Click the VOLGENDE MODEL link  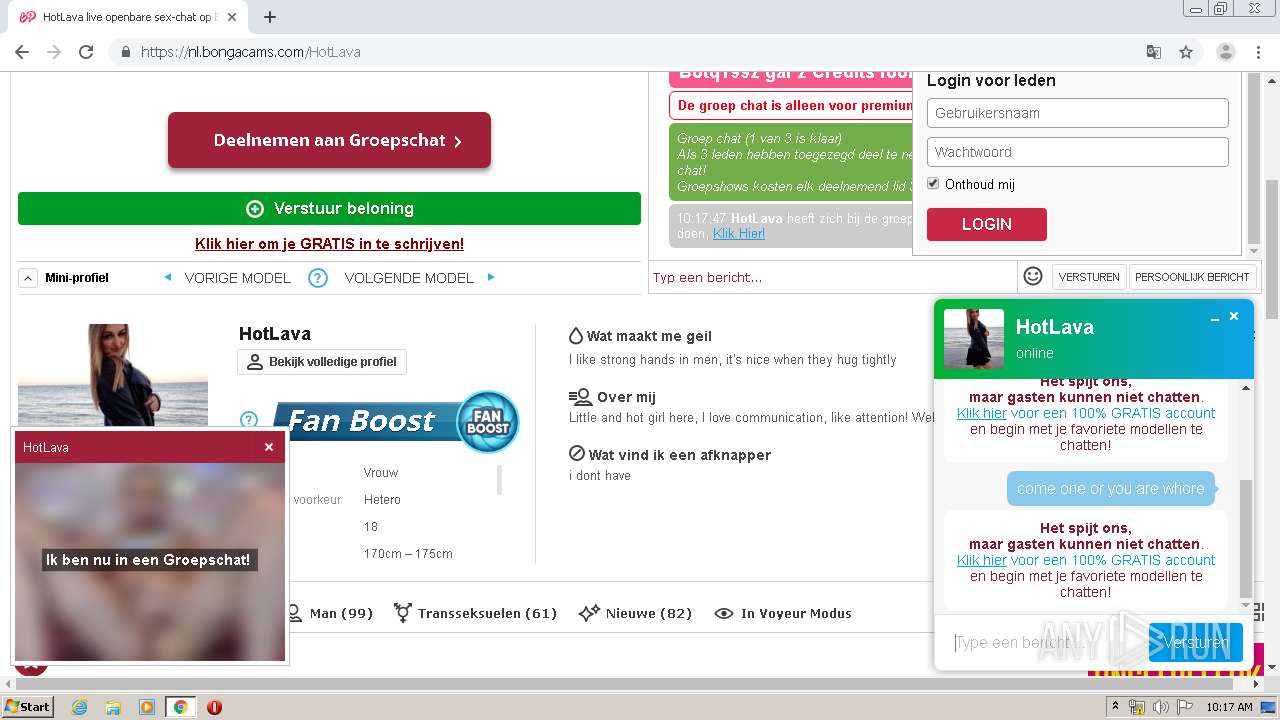pyautogui.click(x=409, y=278)
